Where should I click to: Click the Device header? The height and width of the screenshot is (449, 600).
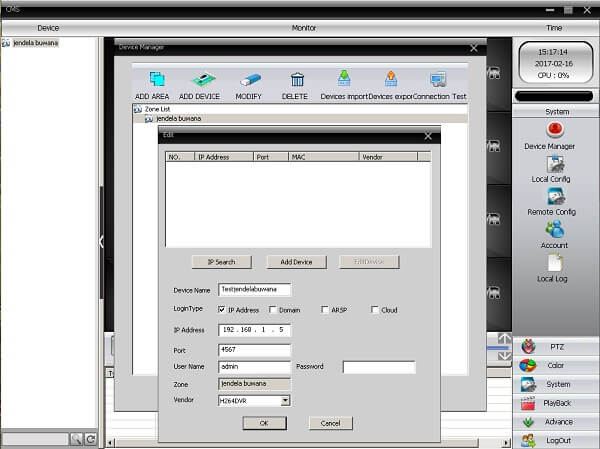tap(48, 28)
